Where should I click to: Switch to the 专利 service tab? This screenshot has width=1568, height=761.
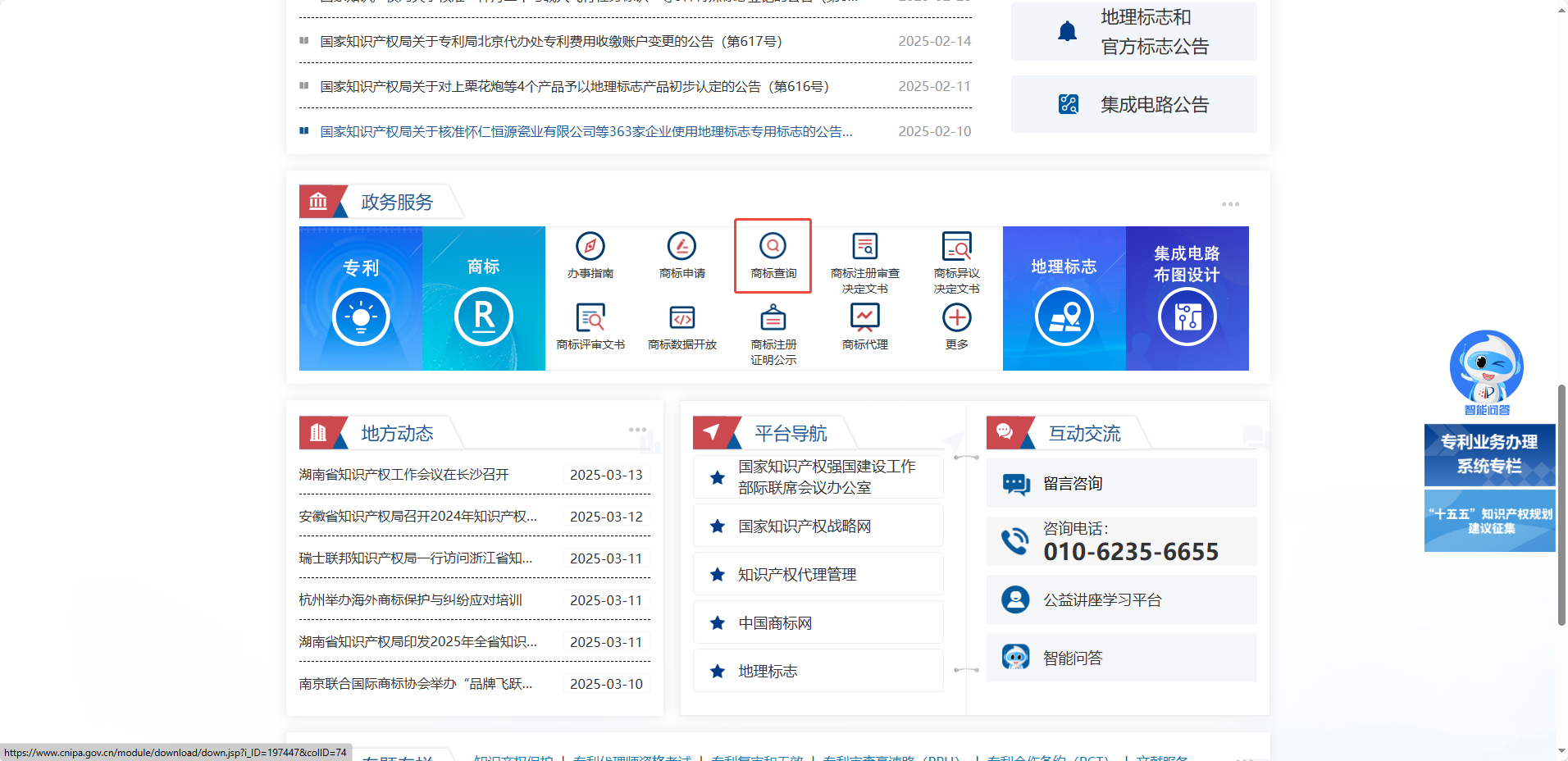tap(361, 298)
